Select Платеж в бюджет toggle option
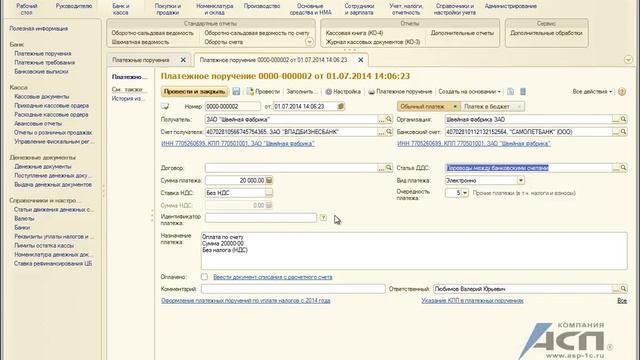Viewport: 640px width, 360px height. pos(492,107)
